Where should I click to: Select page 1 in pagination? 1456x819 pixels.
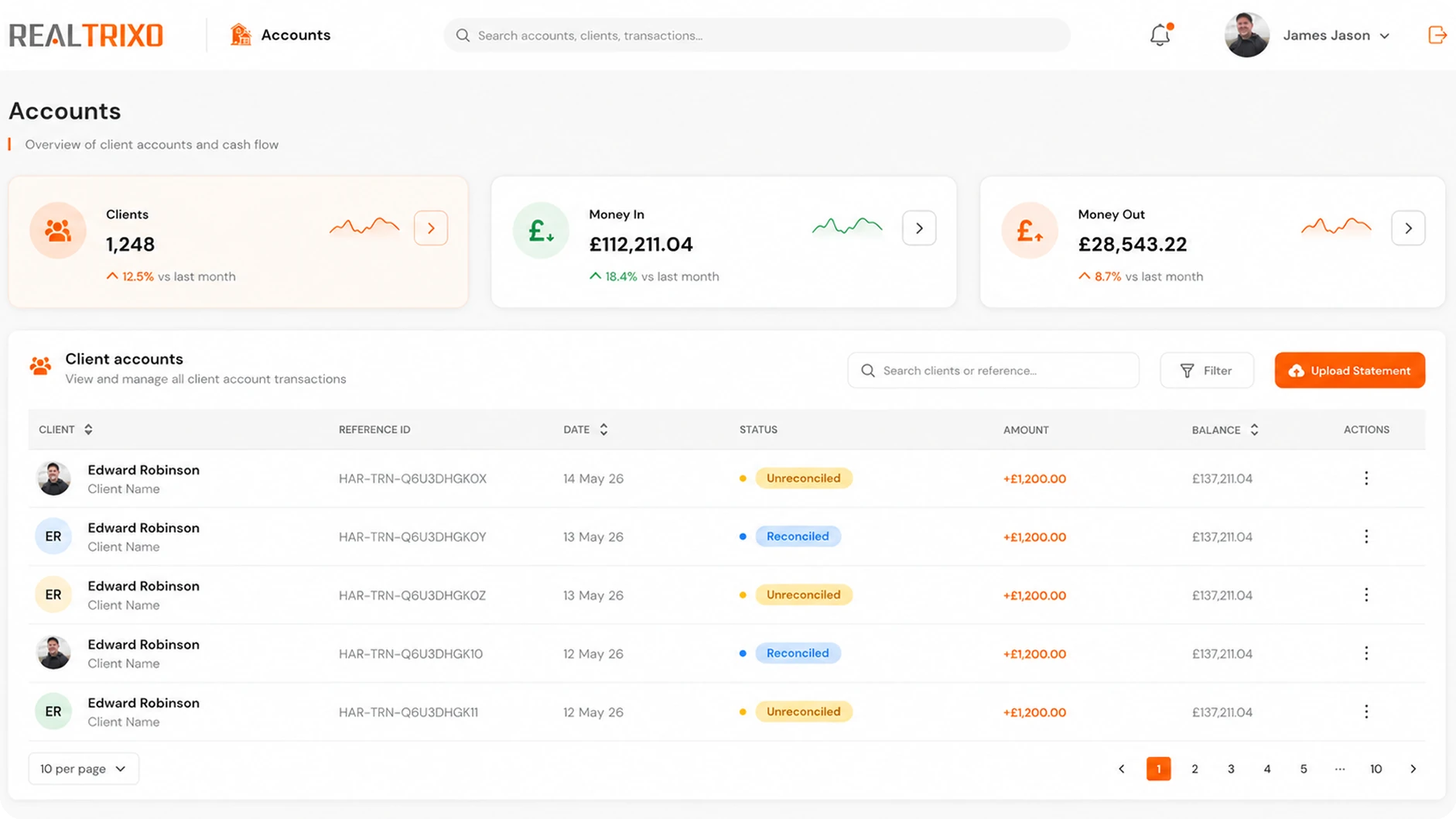[x=1158, y=769]
